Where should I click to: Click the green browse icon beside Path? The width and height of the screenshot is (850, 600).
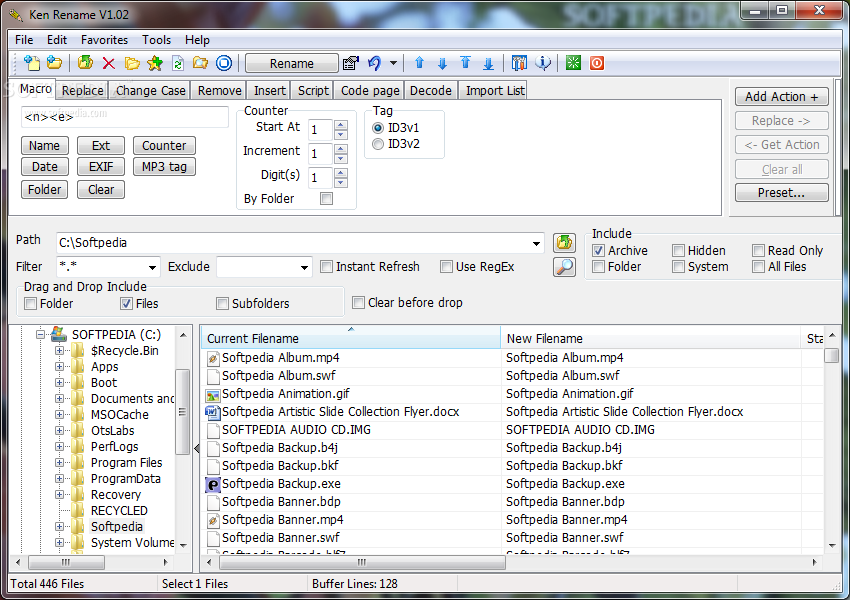[x=564, y=242]
